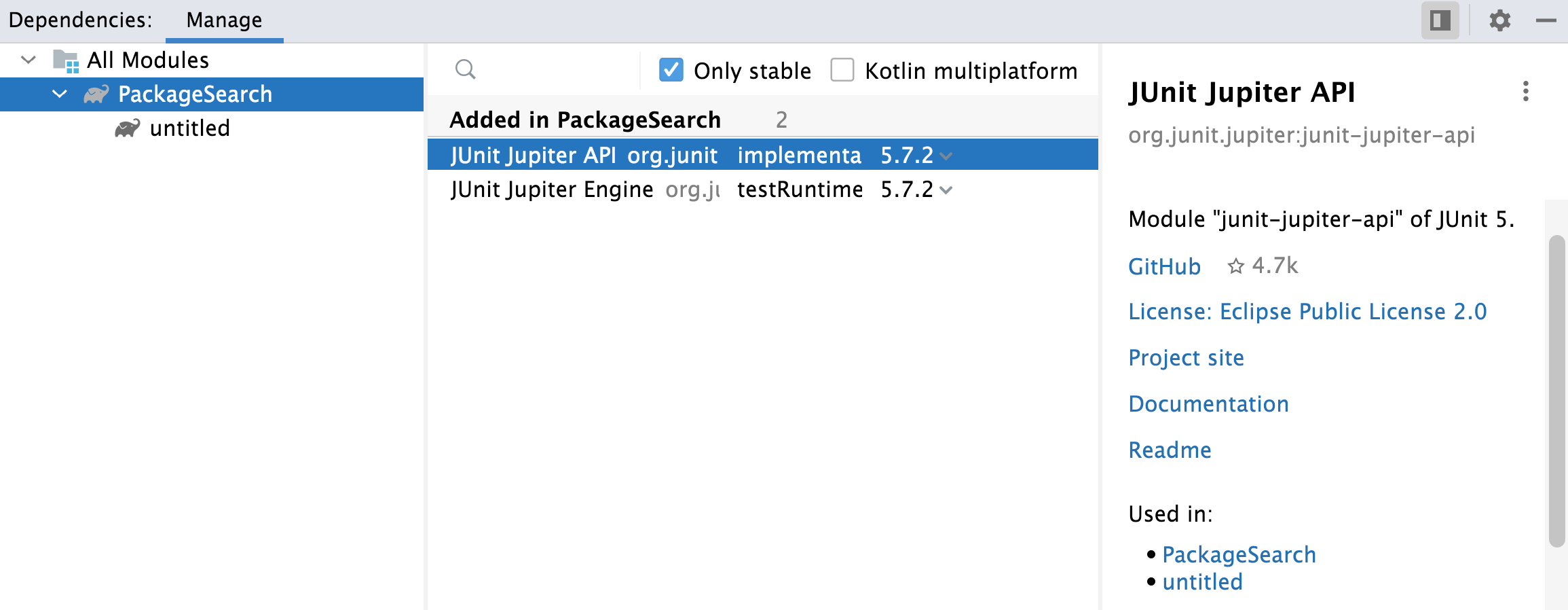Open the Project site link
Viewport: 1568px width, 610px height.
point(1186,358)
